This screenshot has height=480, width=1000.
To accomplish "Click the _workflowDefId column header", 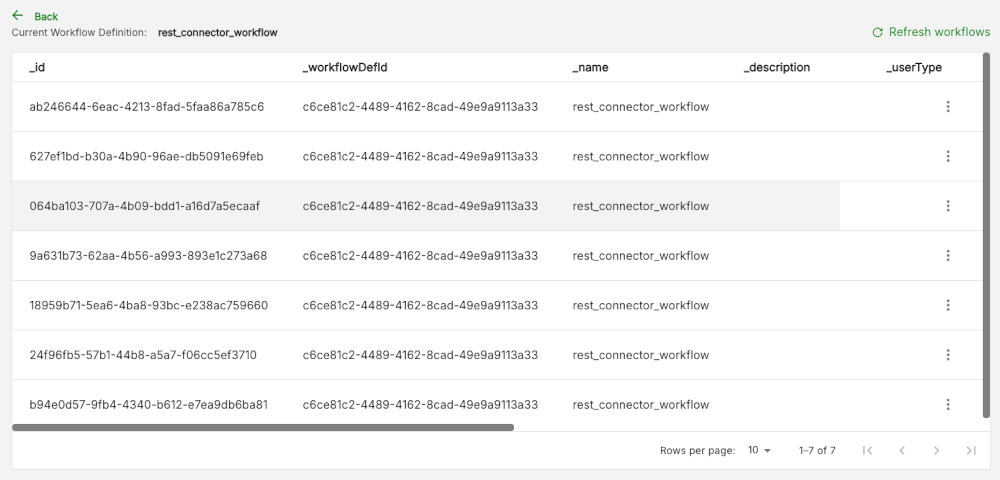I will pyautogui.click(x=345, y=68).
